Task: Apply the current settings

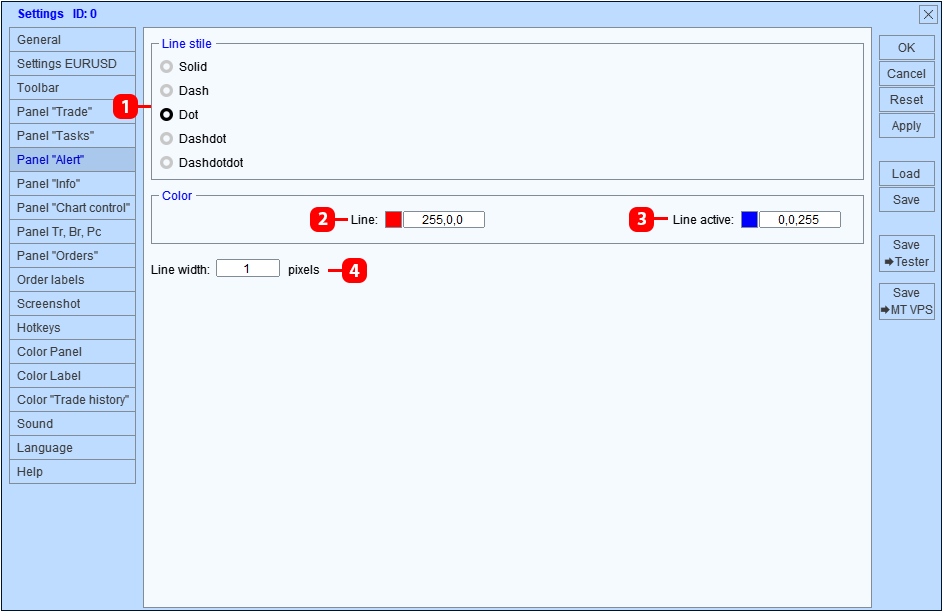Action: click(x=906, y=126)
